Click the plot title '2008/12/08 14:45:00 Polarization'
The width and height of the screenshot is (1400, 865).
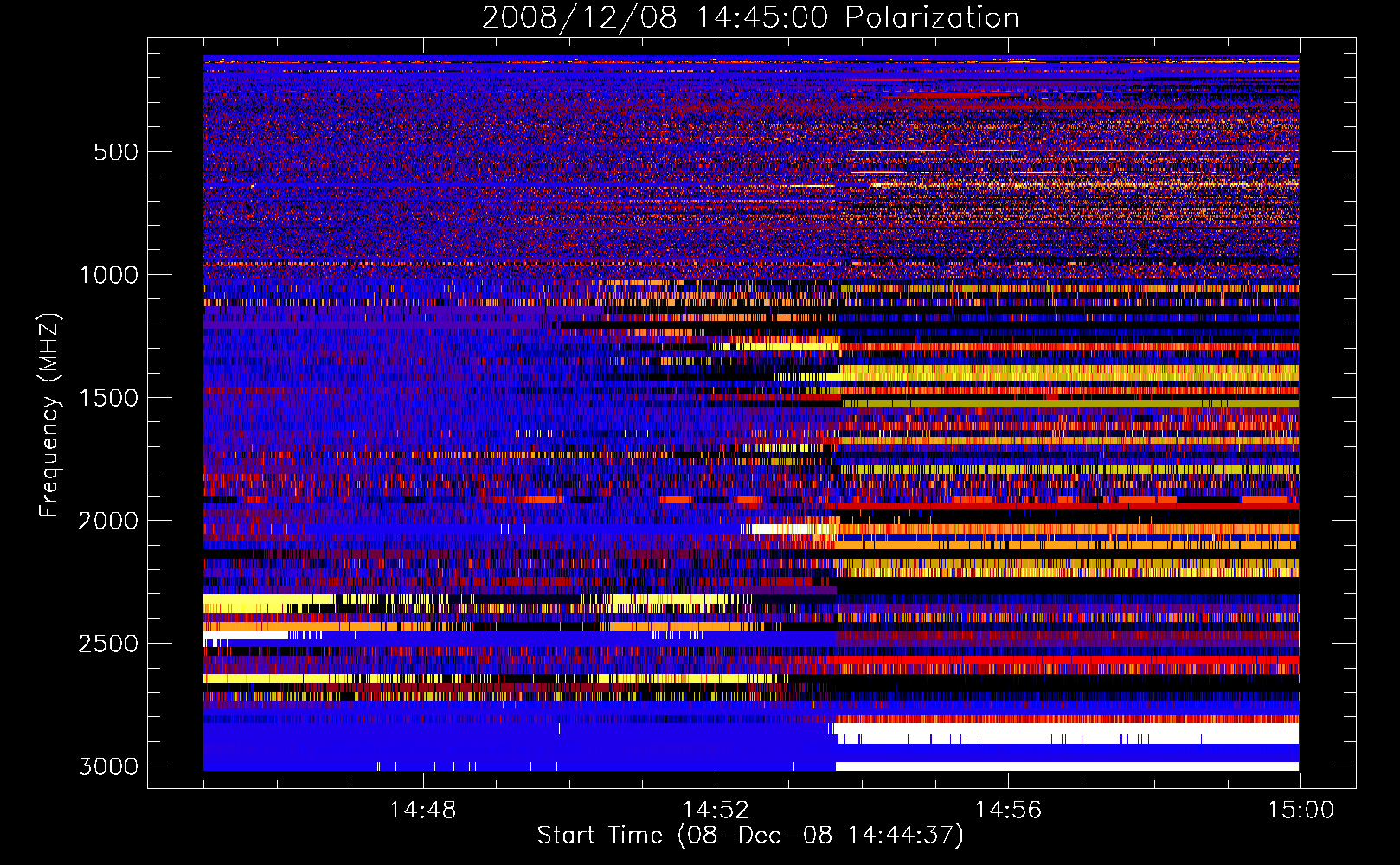[750, 17]
